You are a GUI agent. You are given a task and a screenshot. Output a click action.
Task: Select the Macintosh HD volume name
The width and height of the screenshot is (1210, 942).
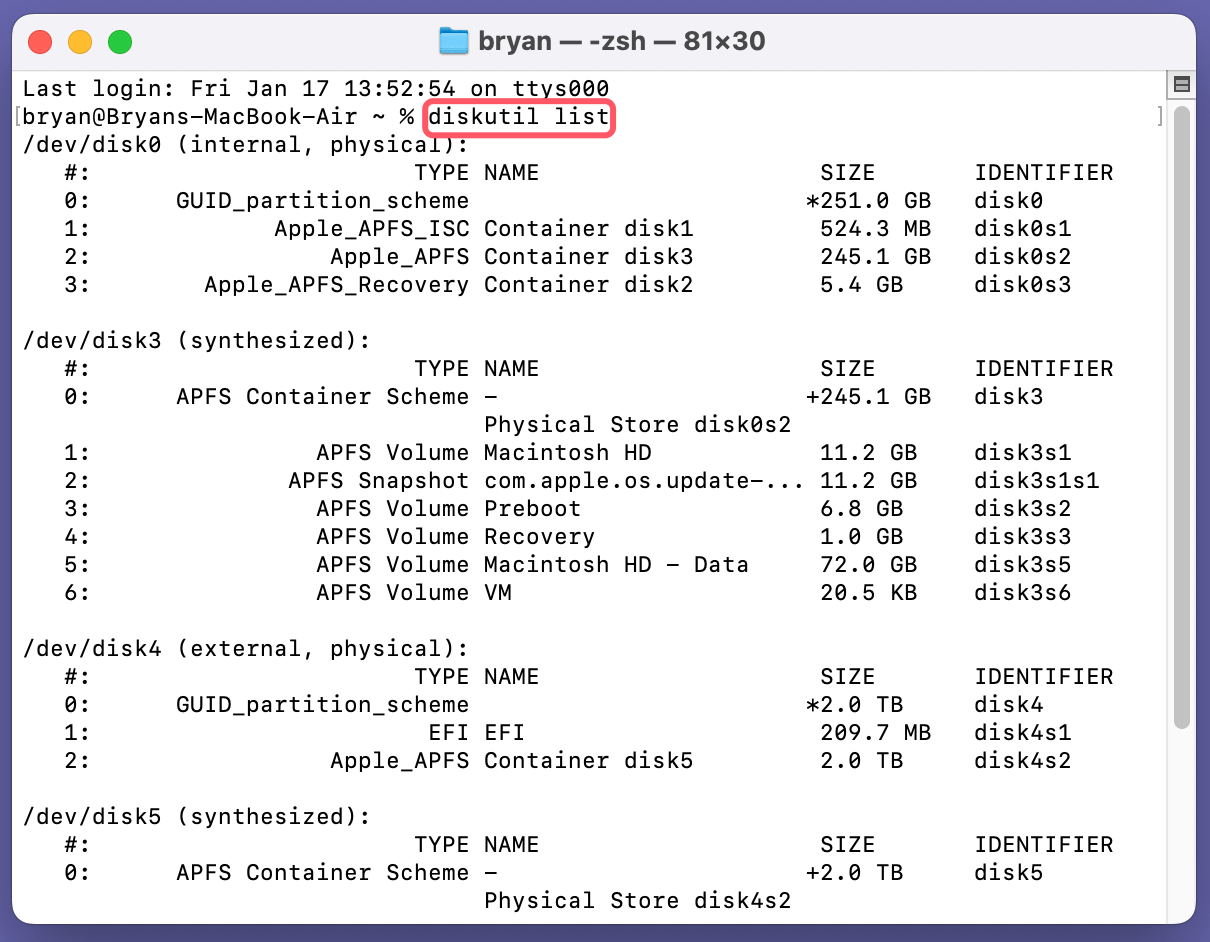click(566, 452)
